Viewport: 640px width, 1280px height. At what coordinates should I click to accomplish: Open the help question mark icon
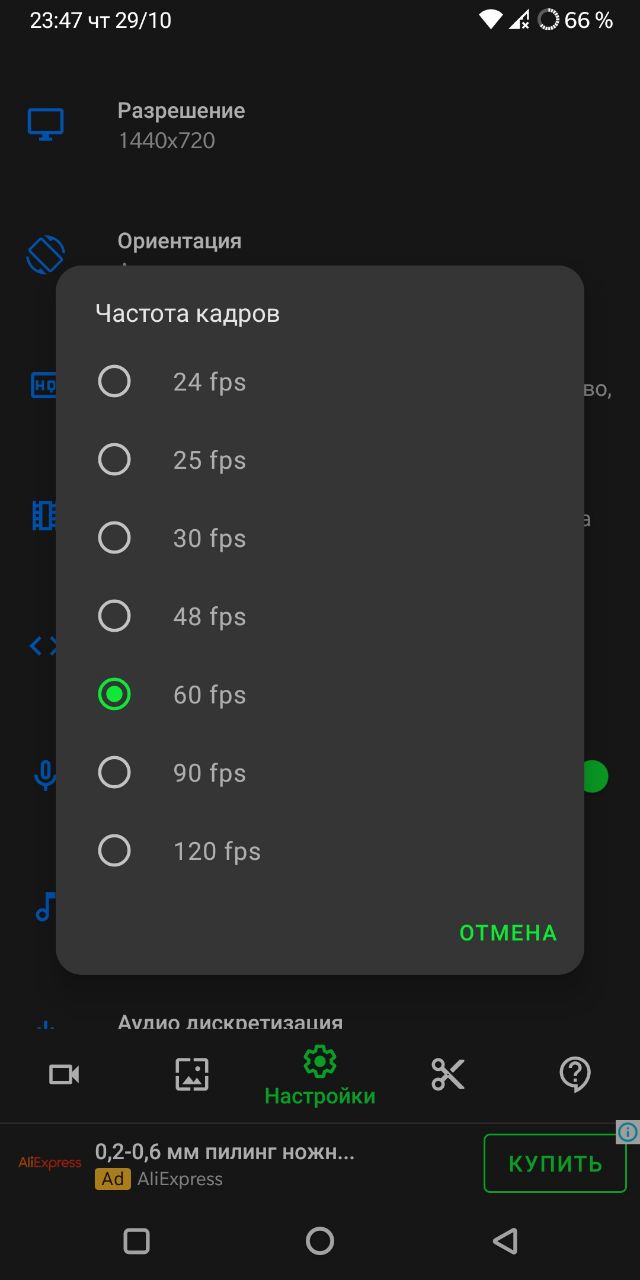[575, 1075]
